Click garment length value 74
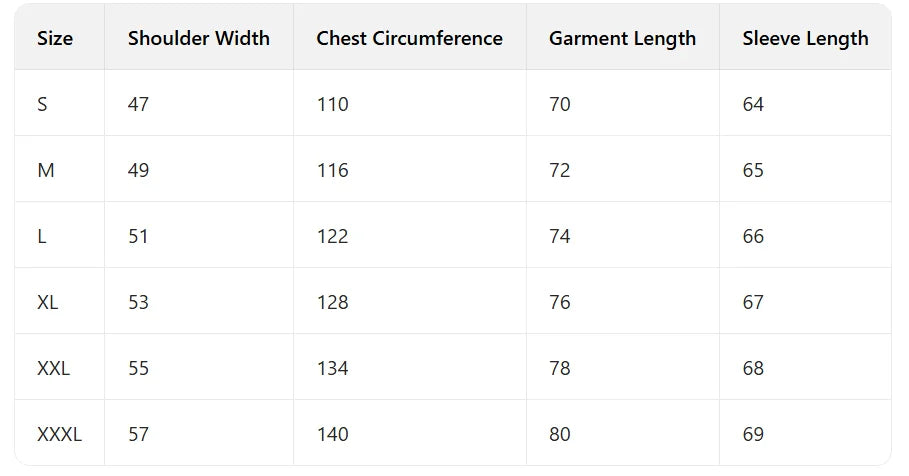909x476 pixels. [560, 236]
